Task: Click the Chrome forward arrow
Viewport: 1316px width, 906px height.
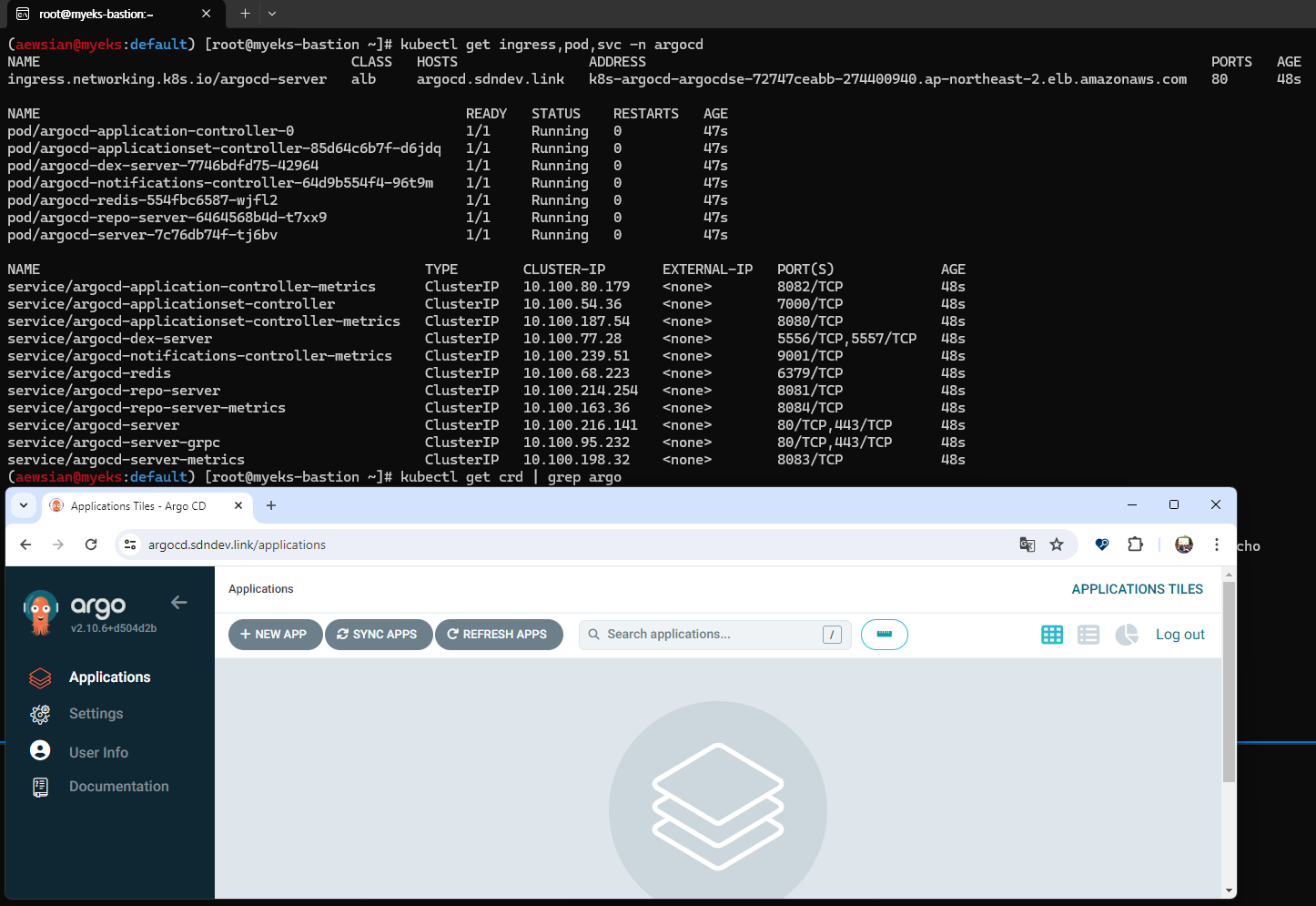Action: 58,545
